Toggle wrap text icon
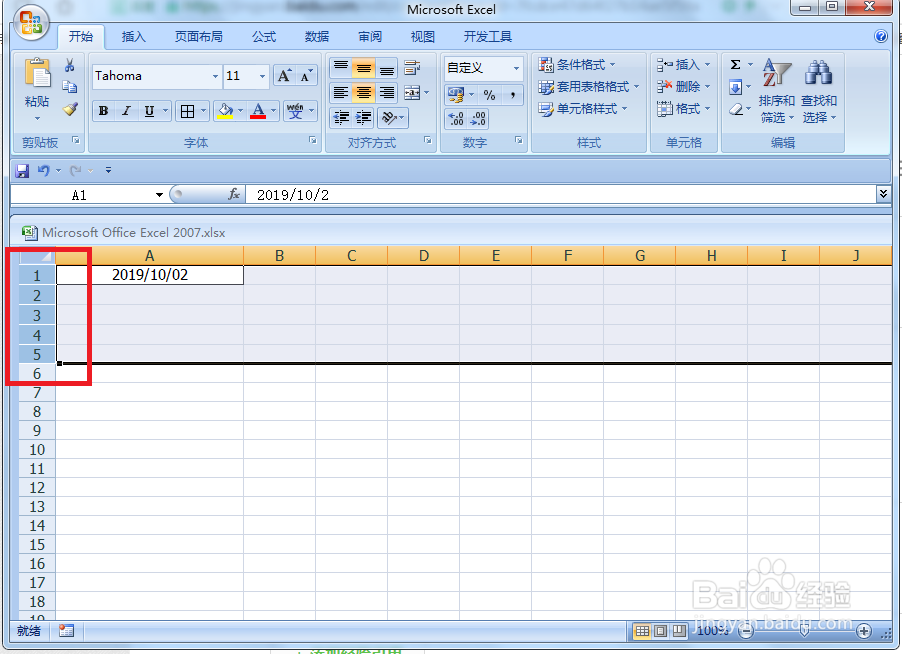Screen dimensions: 902x654 click(412, 68)
